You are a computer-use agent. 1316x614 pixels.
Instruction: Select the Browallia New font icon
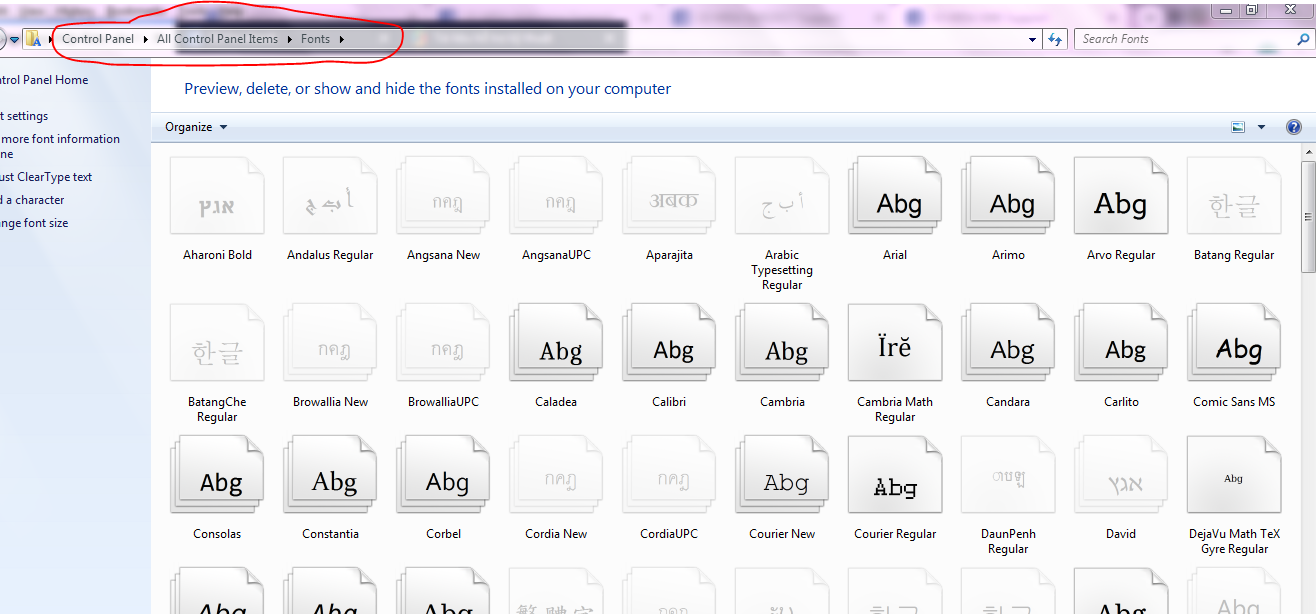click(x=330, y=344)
